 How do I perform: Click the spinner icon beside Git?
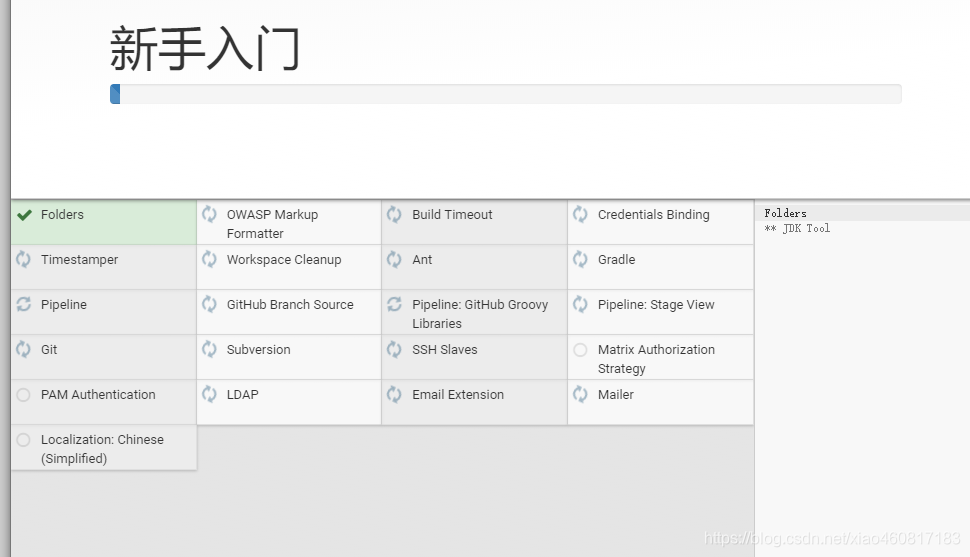click(24, 349)
